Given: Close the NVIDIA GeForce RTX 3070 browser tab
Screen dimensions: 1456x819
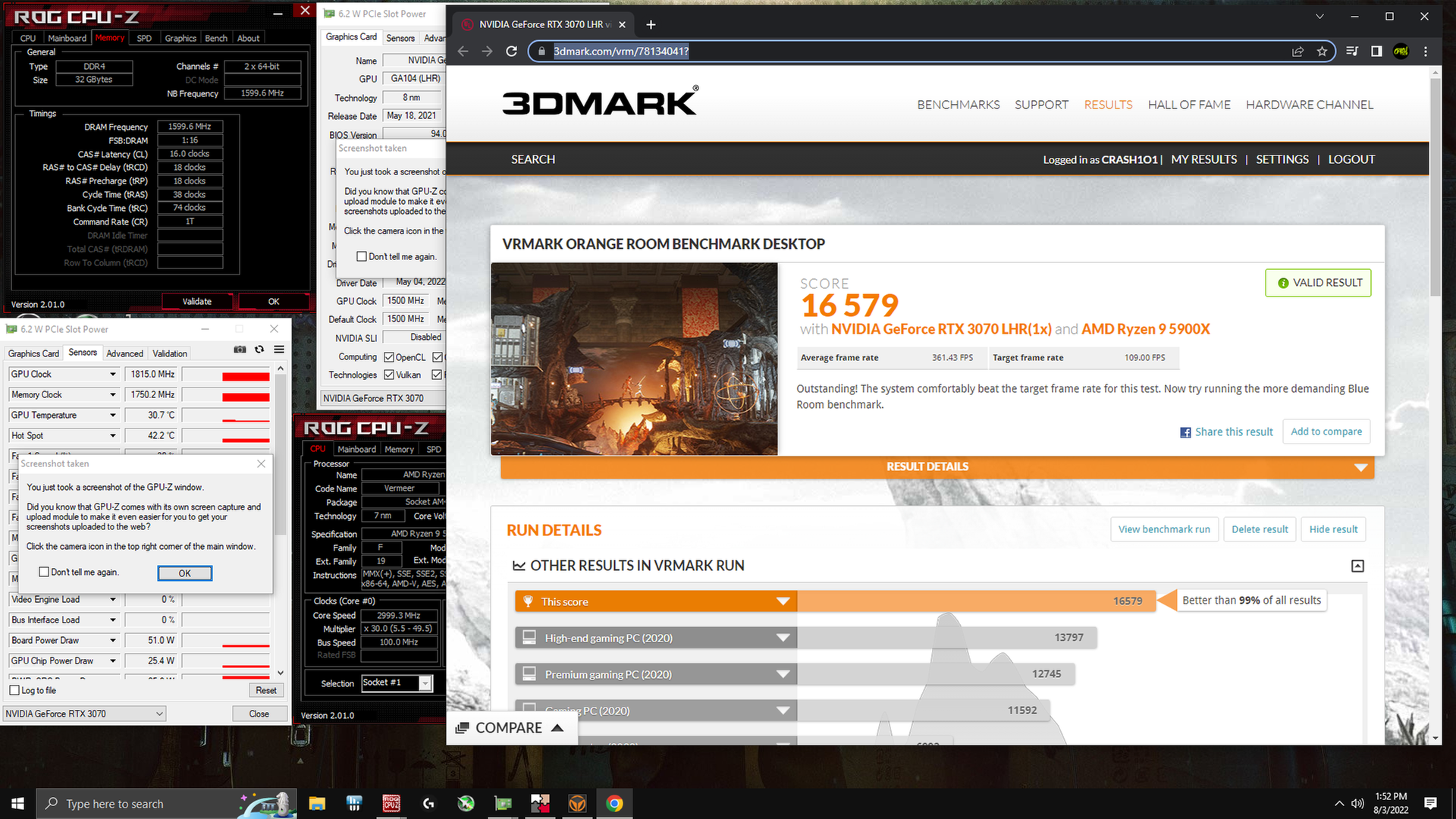Looking at the screenshot, I should tap(622, 24).
